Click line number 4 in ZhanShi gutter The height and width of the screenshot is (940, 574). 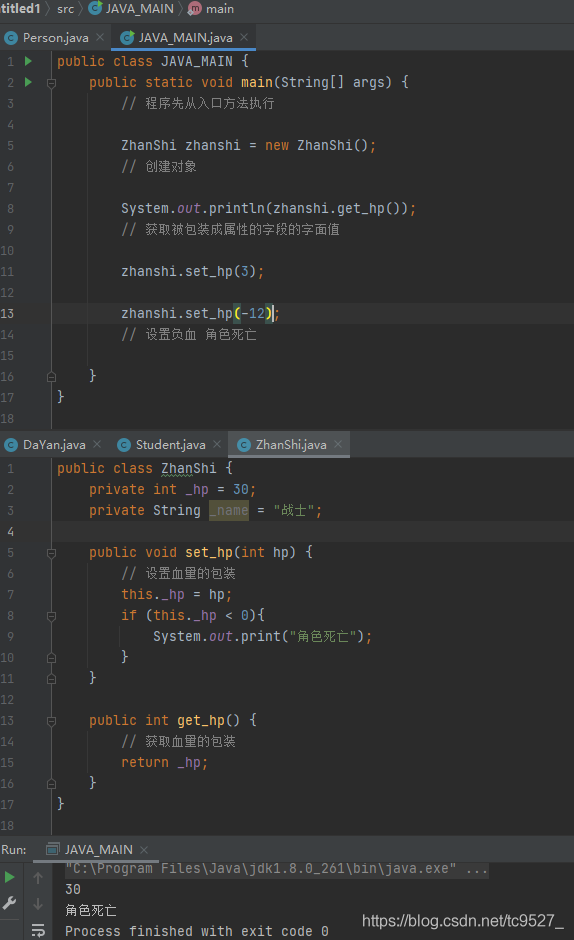[10, 532]
